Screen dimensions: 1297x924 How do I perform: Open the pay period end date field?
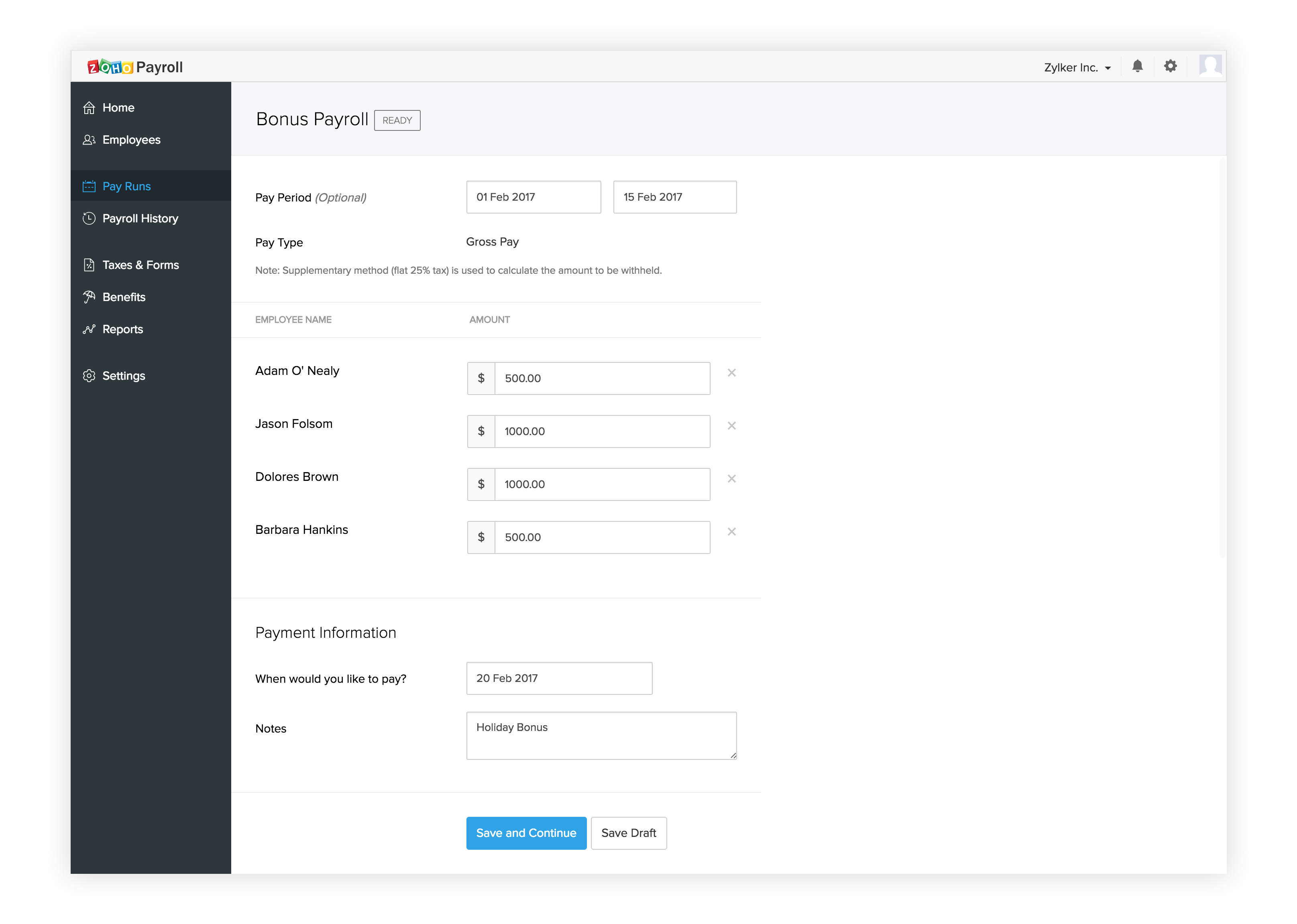674,197
